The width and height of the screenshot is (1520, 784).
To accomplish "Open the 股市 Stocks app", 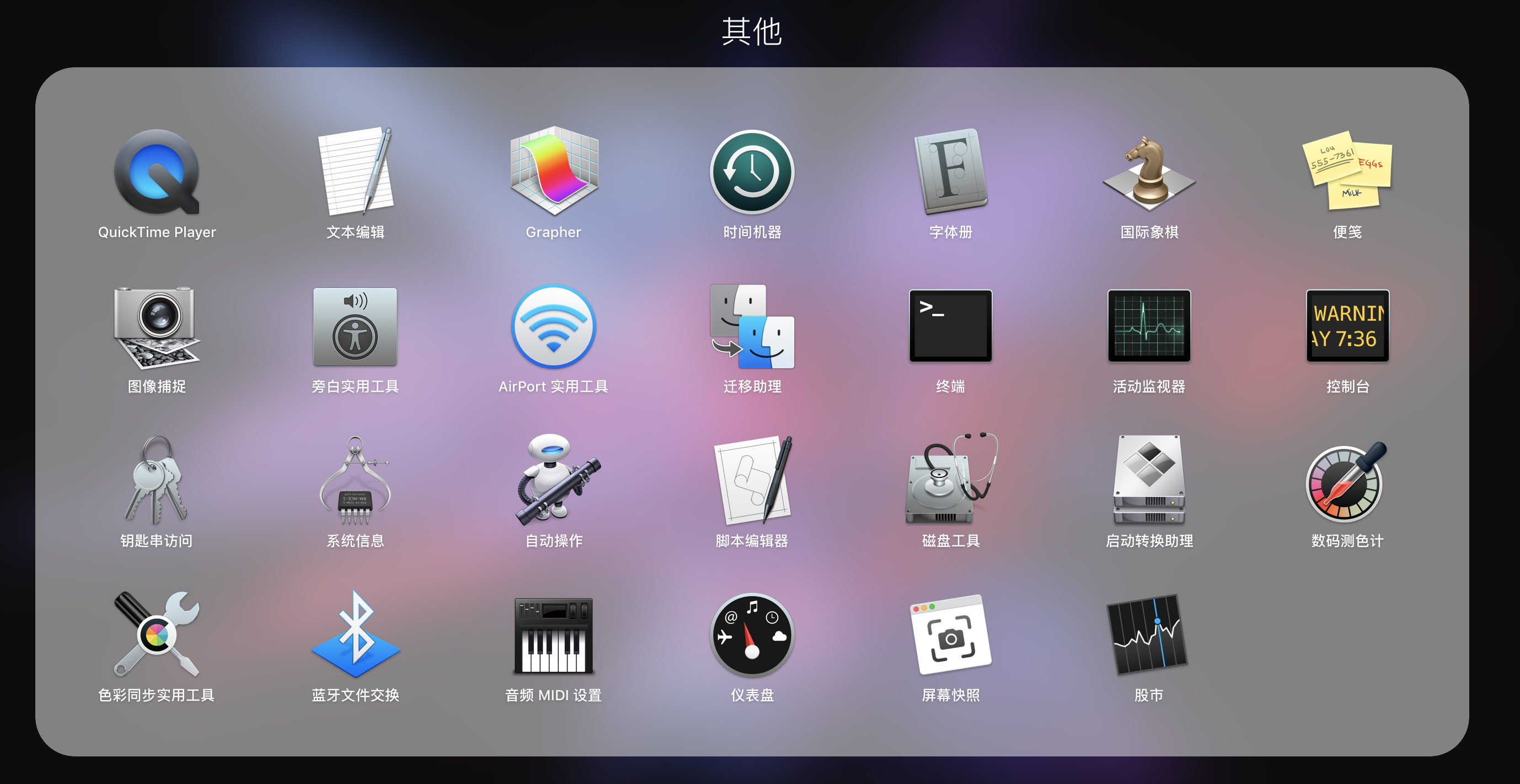I will tap(1148, 635).
